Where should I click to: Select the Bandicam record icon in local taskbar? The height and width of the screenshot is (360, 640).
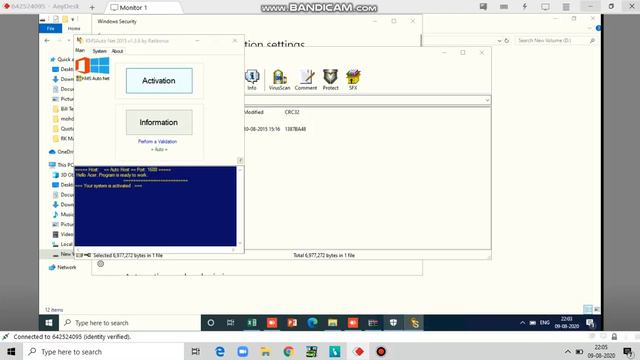click(x=381, y=351)
